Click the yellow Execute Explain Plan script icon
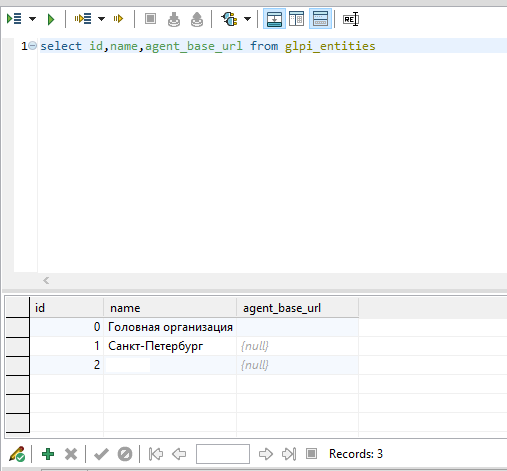The width and height of the screenshot is (507, 471). point(83,19)
